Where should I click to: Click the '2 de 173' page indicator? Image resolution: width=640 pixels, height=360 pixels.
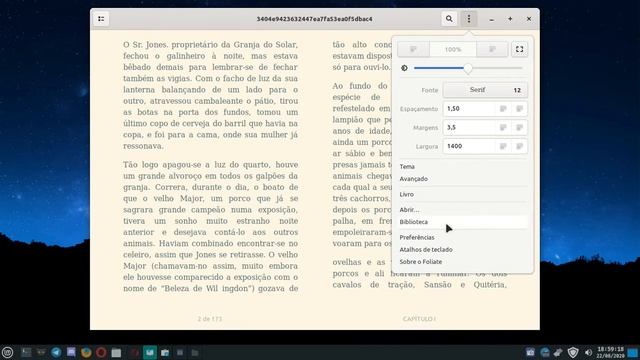(210, 319)
